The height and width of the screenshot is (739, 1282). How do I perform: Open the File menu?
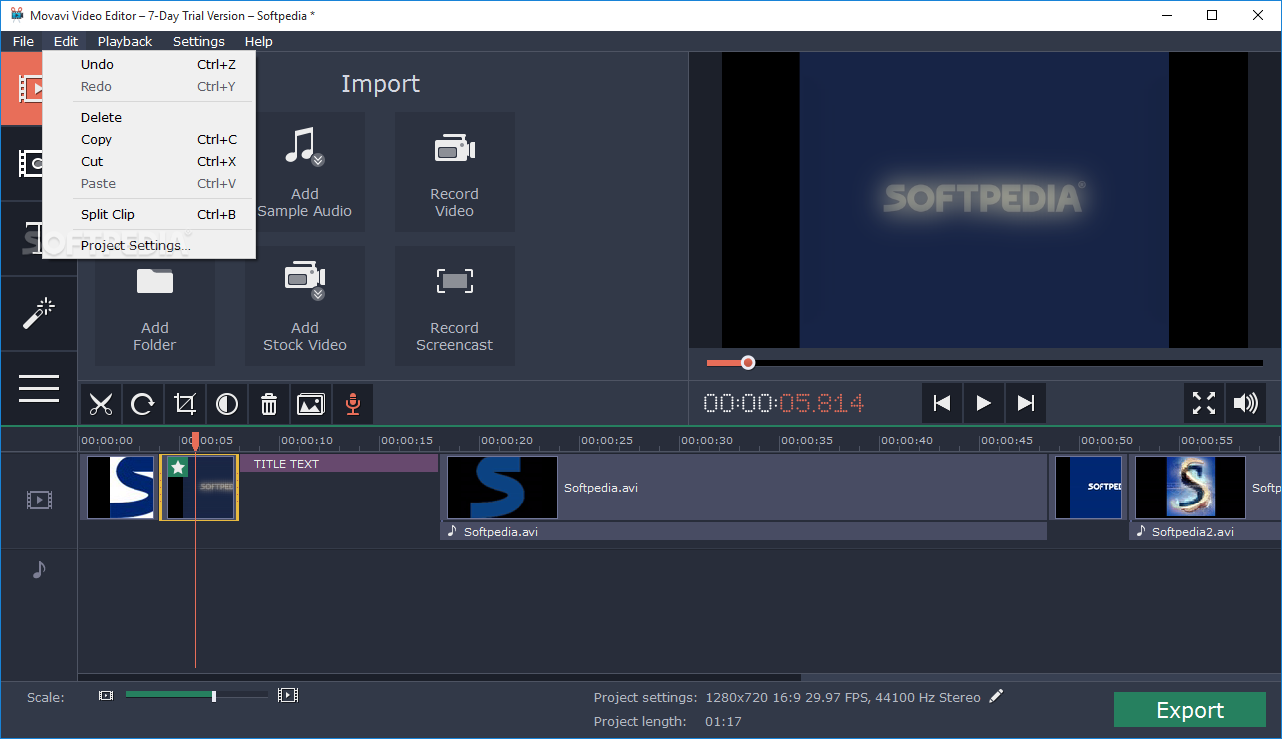pyautogui.click(x=23, y=41)
